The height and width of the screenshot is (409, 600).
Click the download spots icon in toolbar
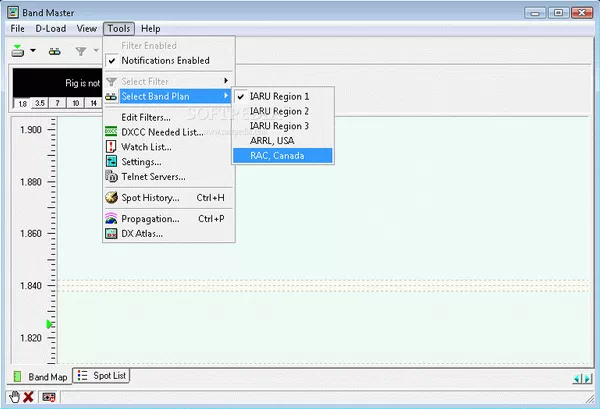click(19, 50)
